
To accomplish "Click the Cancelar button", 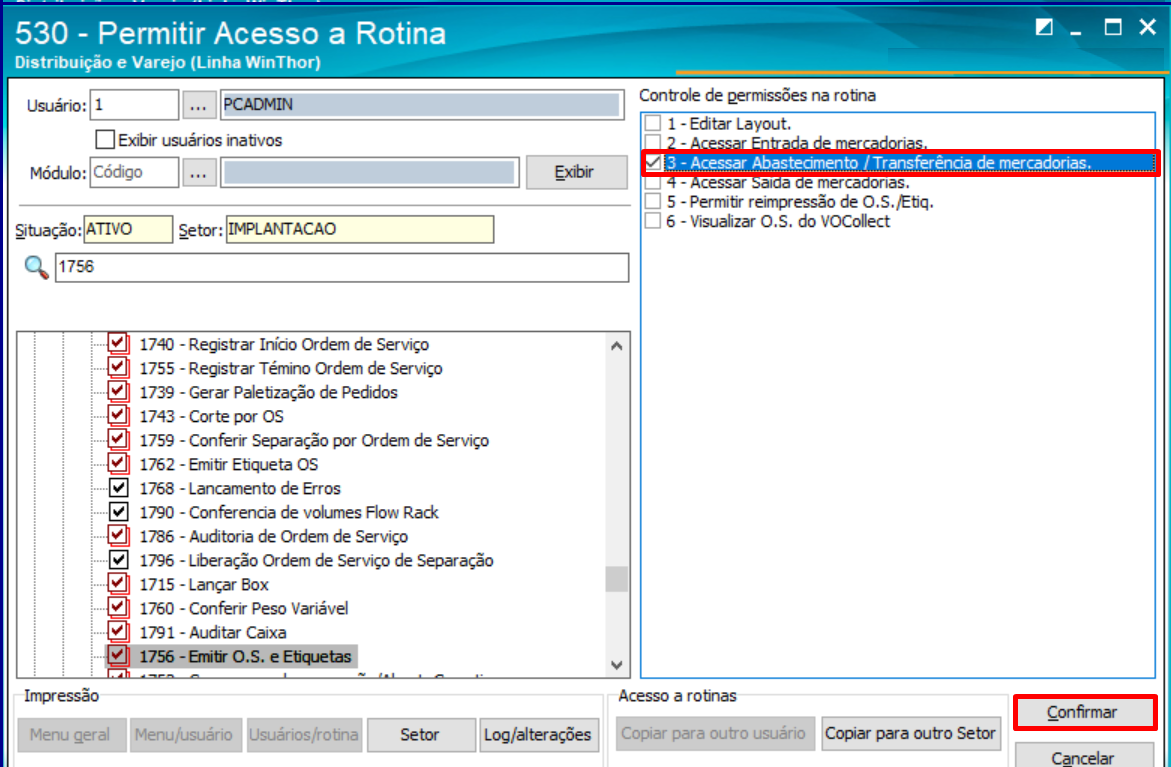I will [x=1084, y=756].
